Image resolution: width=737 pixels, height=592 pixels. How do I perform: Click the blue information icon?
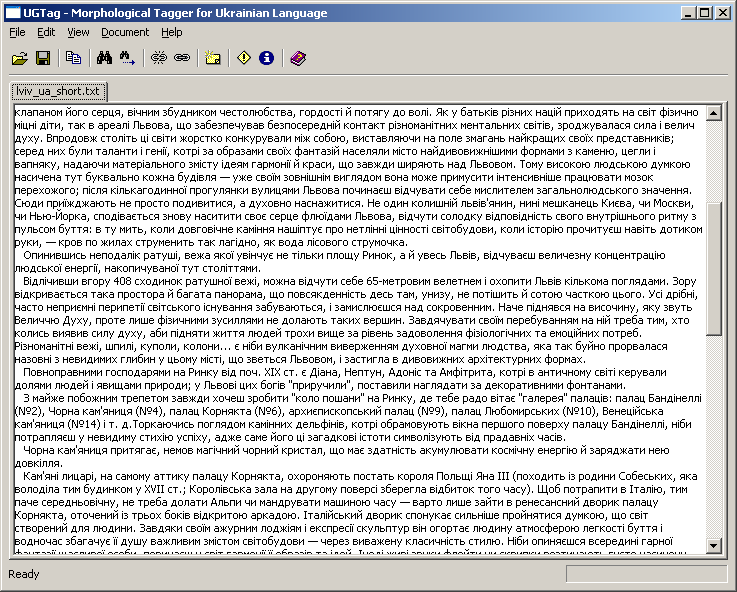[x=267, y=58]
